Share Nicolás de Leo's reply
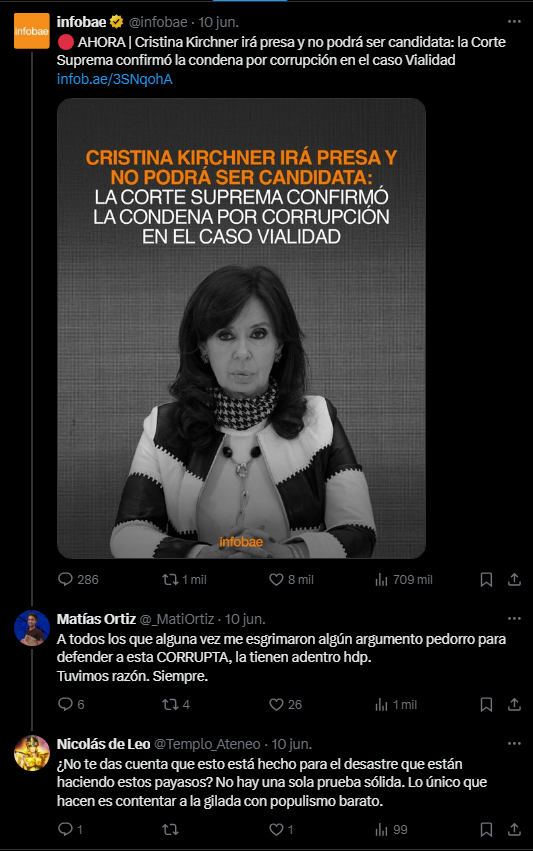 pyautogui.click(x=514, y=829)
